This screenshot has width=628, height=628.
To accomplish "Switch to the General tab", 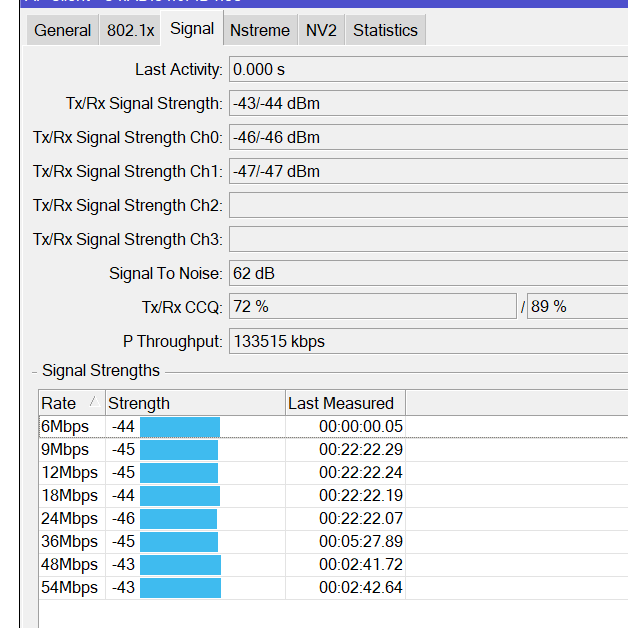I will point(63,30).
